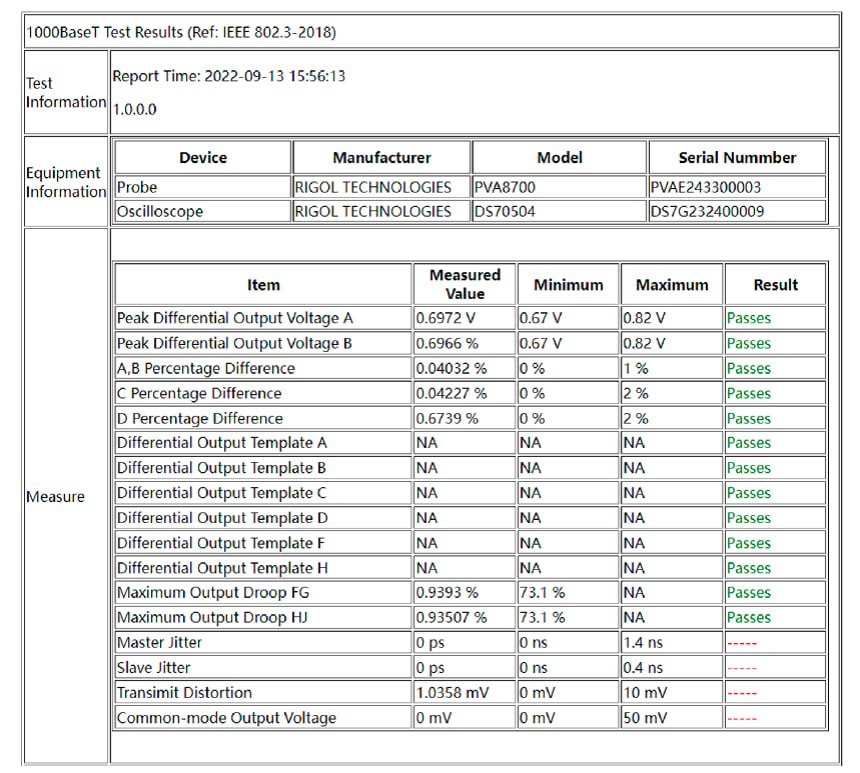The width and height of the screenshot is (860, 773).
Task: Click Passes result for D Percentage Difference
Action: coord(749,418)
